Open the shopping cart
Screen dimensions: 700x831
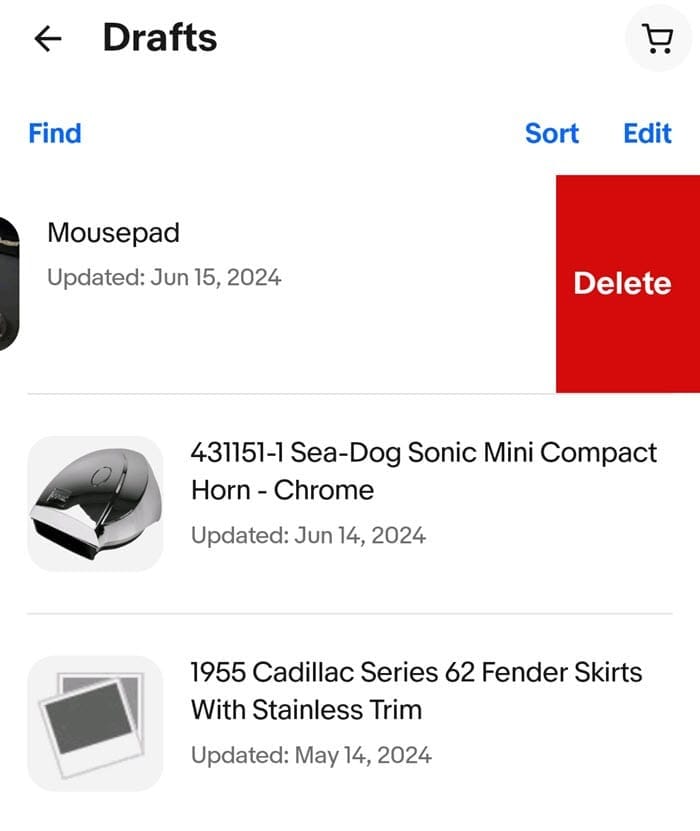point(656,39)
